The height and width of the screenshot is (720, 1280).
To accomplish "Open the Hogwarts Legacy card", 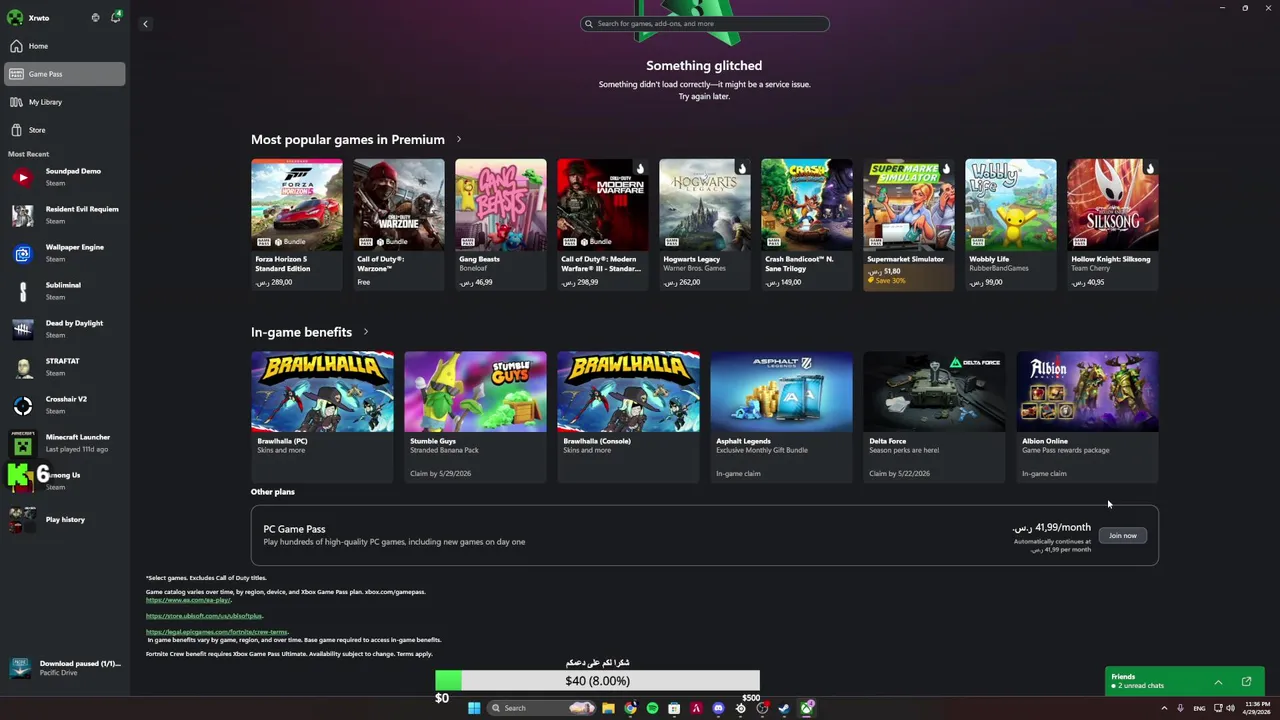I will click(x=705, y=224).
